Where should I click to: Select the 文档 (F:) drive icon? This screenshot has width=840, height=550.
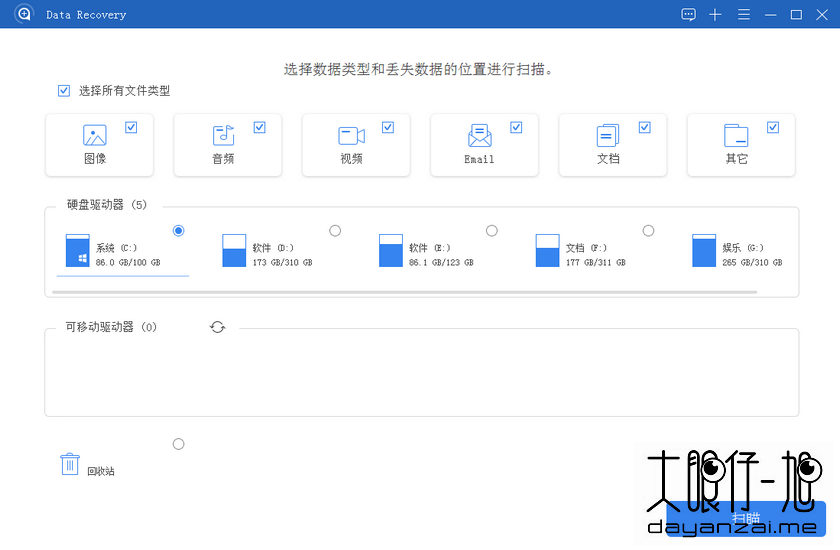548,250
